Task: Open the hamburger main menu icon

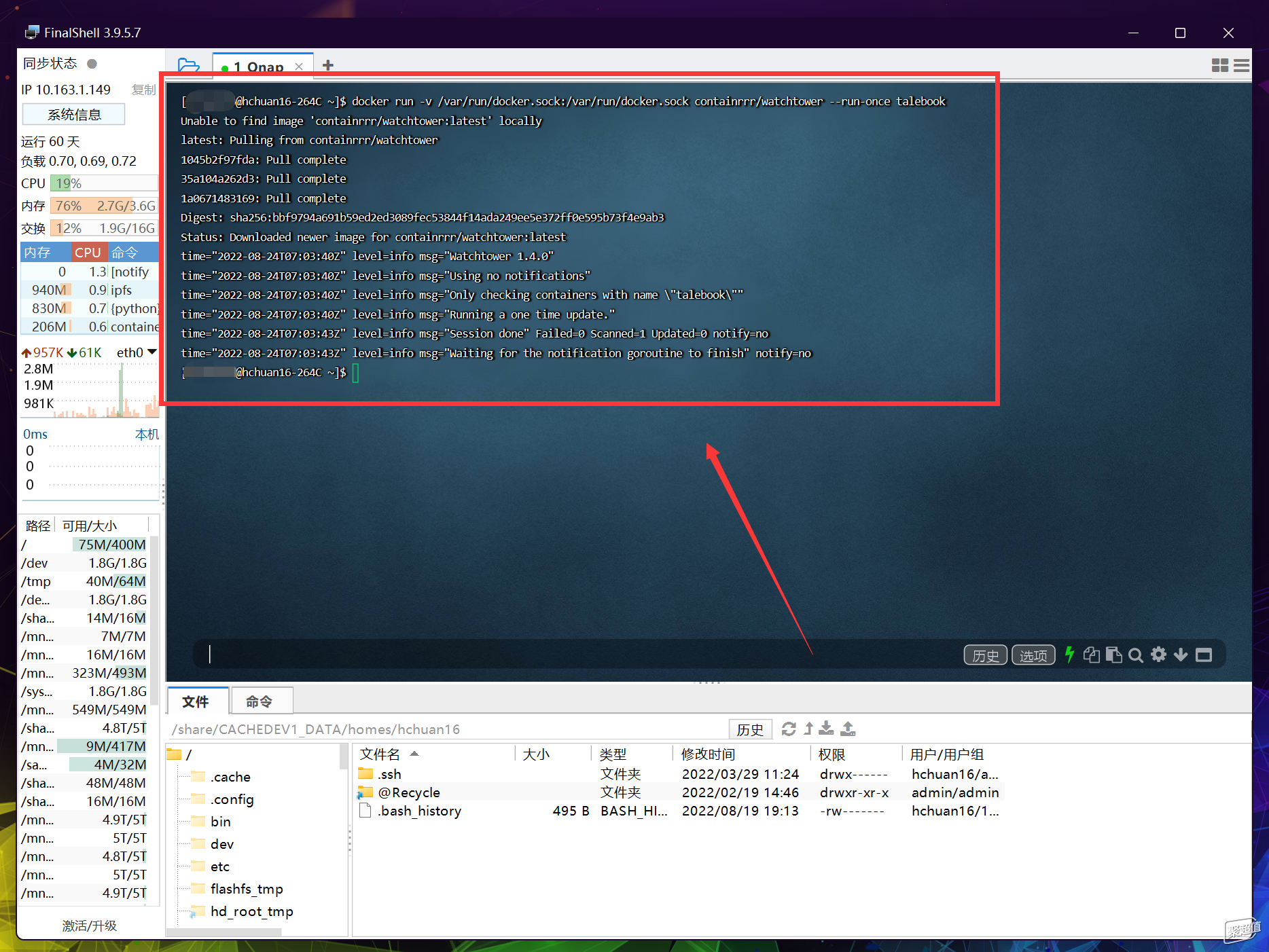Action: click(1242, 65)
